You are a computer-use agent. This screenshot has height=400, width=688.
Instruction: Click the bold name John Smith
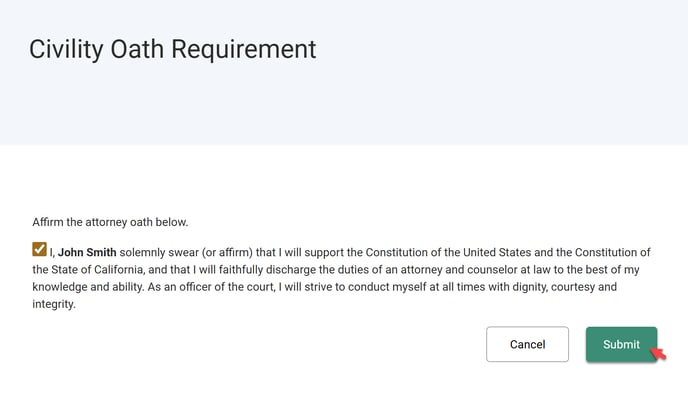87,252
